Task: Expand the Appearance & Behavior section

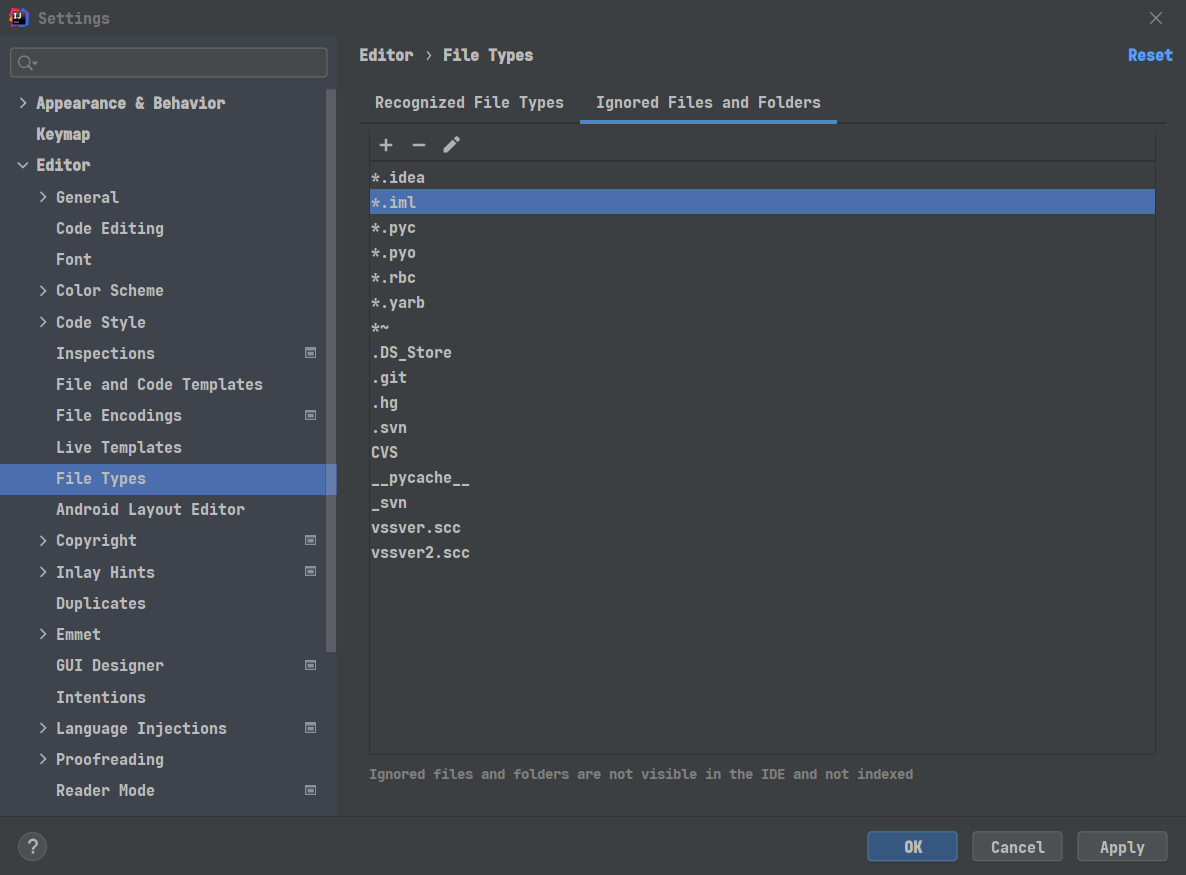Action: coord(23,103)
